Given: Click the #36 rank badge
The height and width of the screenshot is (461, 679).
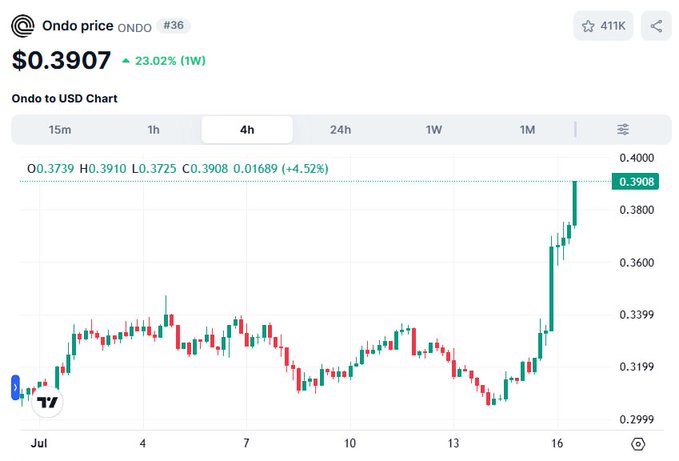Looking at the screenshot, I should [173, 26].
